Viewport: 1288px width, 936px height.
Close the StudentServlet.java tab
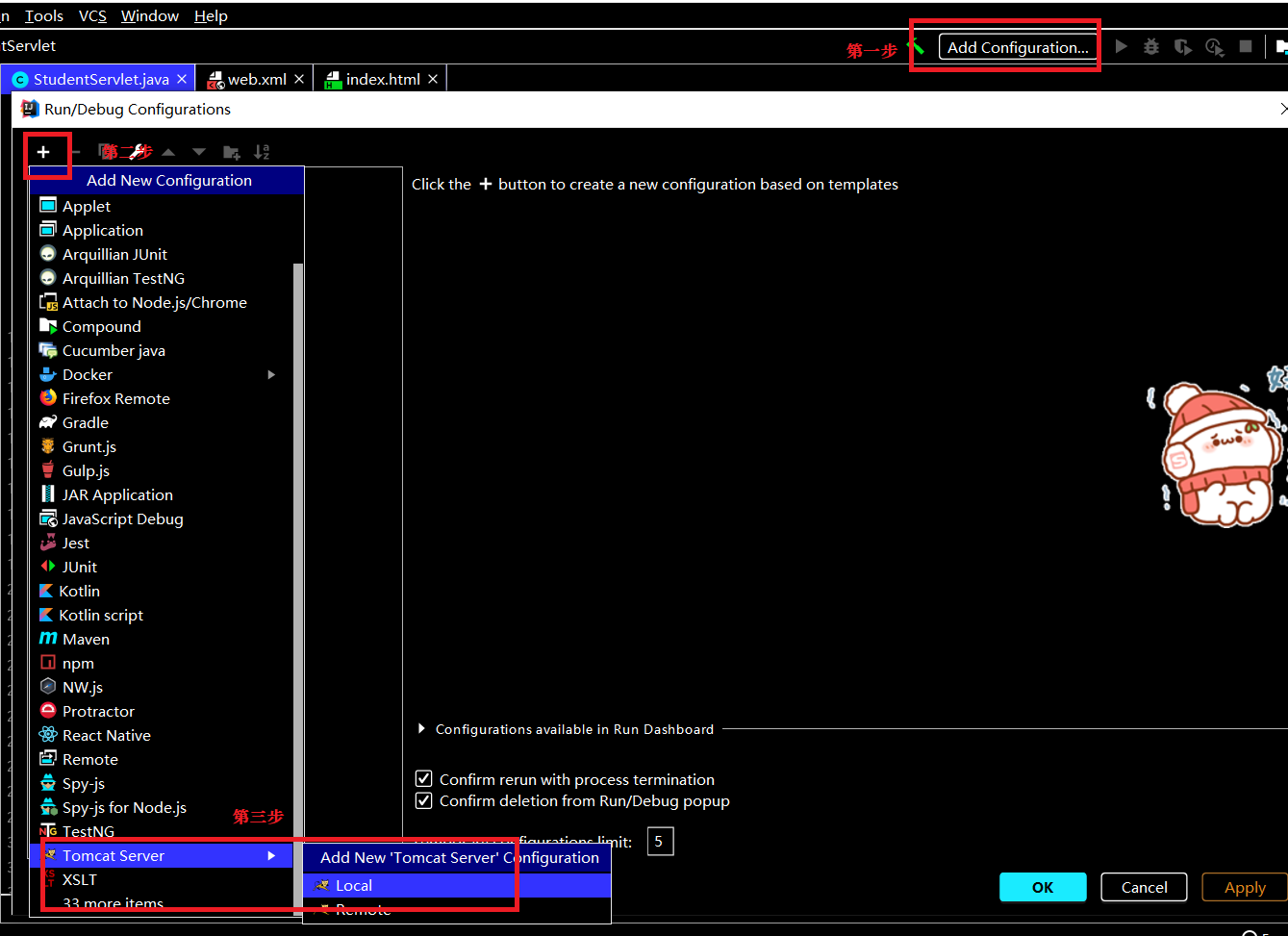pyautogui.click(x=183, y=79)
